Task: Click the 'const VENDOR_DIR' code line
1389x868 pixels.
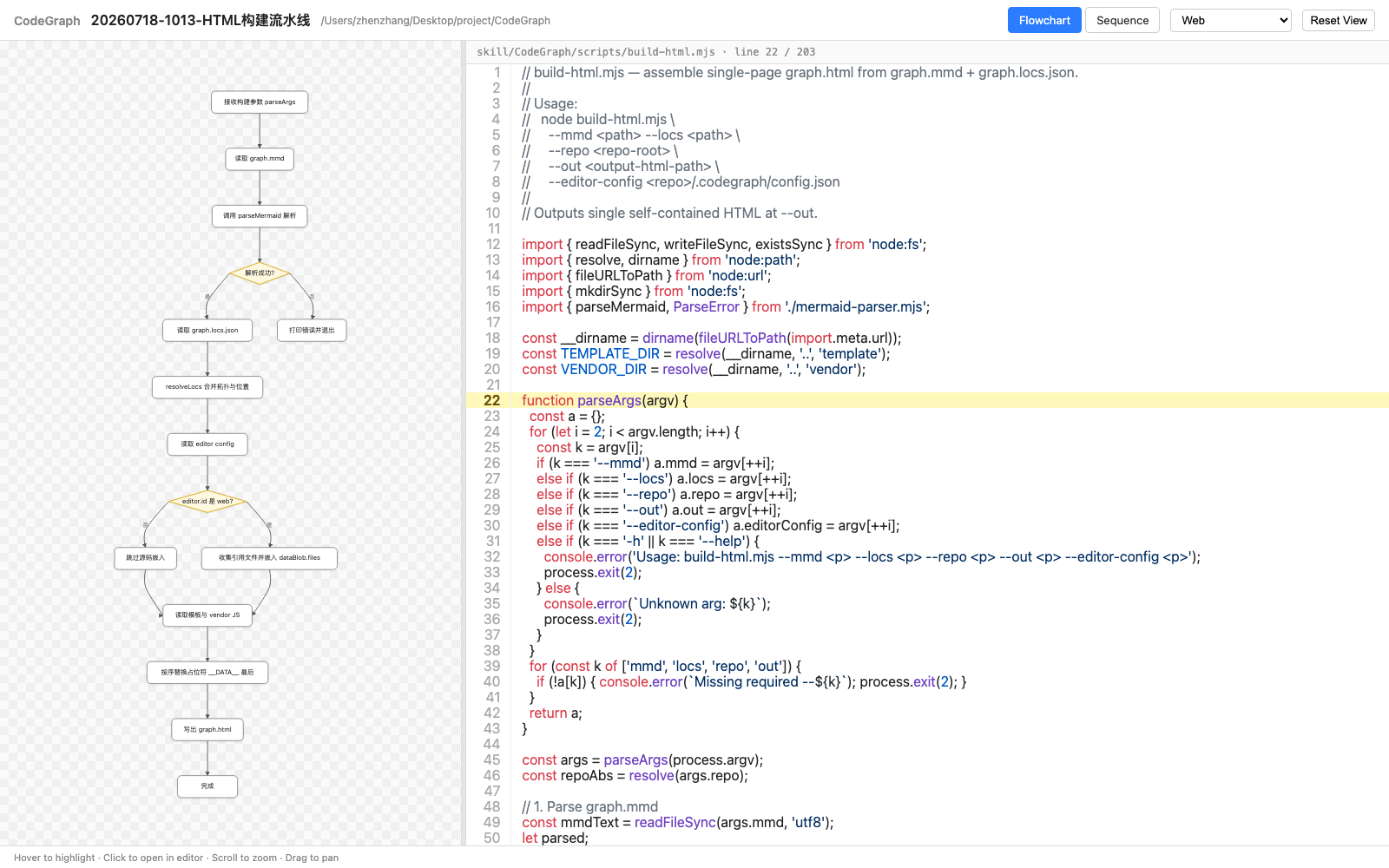Action: pyautogui.click(x=694, y=369)
